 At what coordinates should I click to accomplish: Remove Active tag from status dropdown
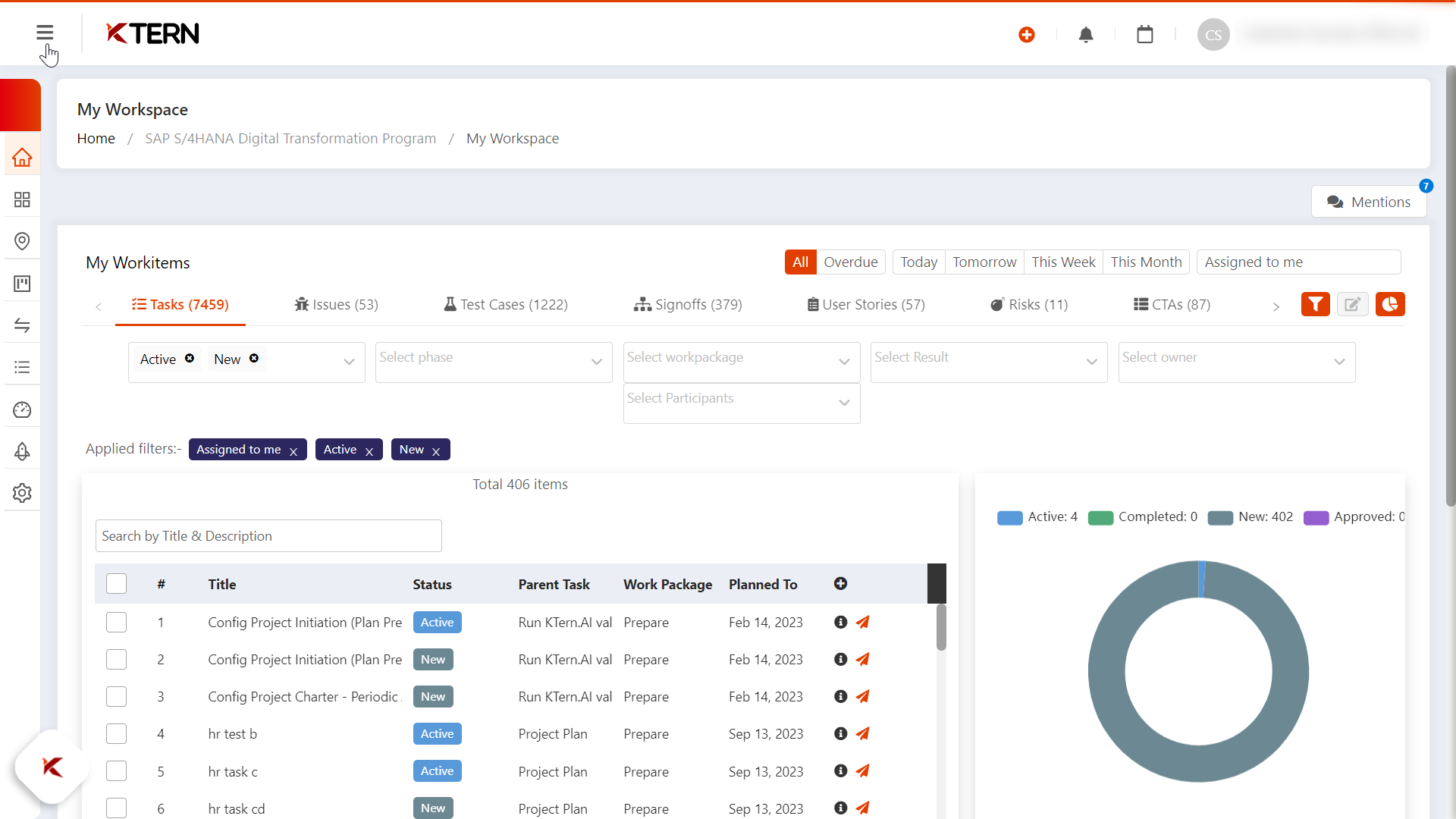[190, 358]
